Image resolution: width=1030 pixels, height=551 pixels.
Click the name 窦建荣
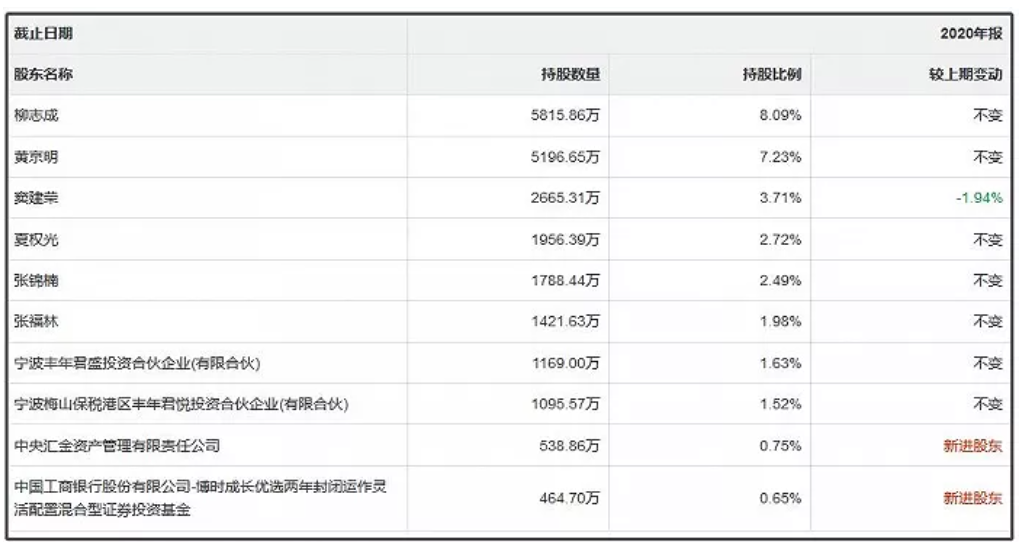[36, 198]
